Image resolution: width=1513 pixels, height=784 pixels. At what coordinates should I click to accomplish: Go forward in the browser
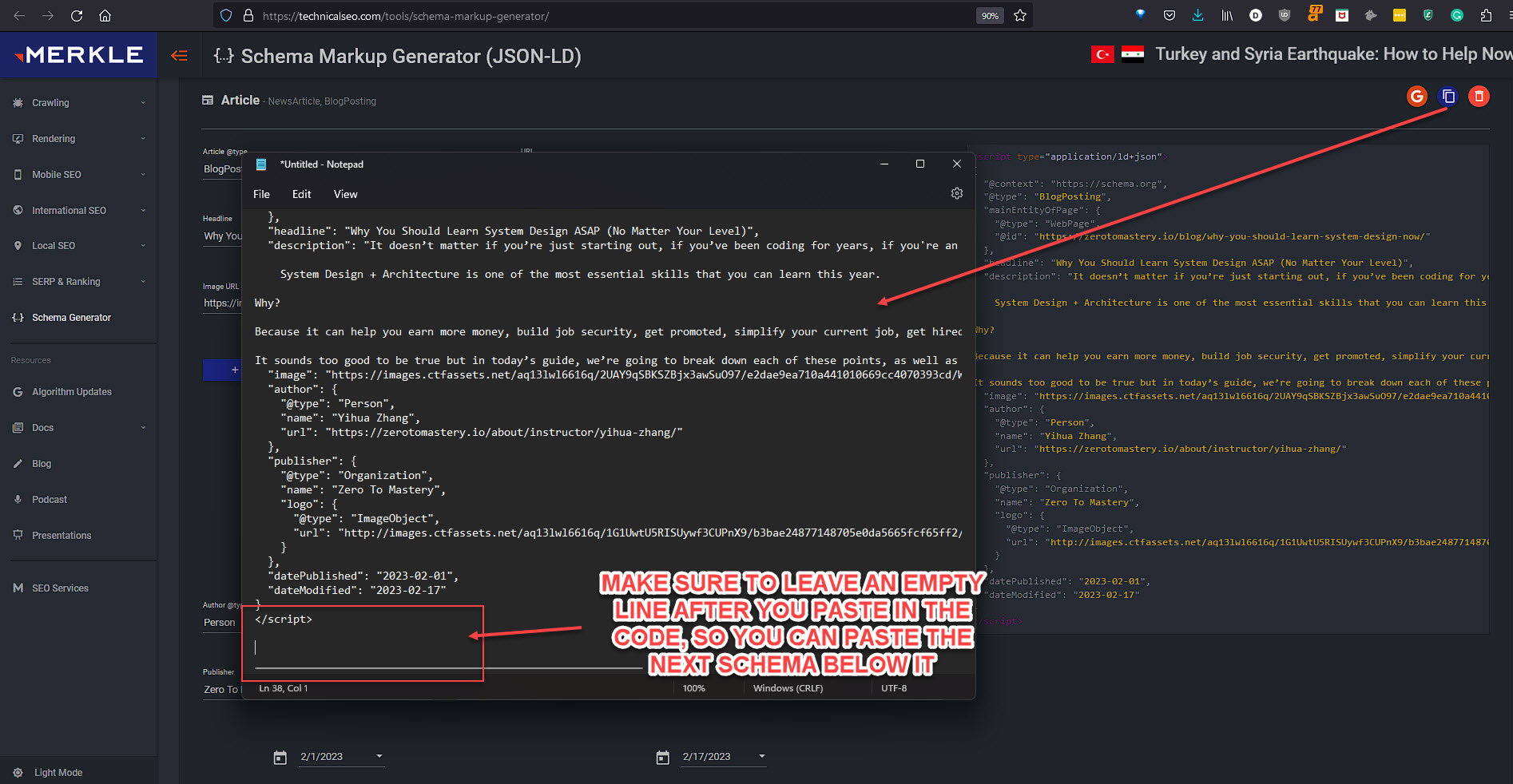coord(48,15)
